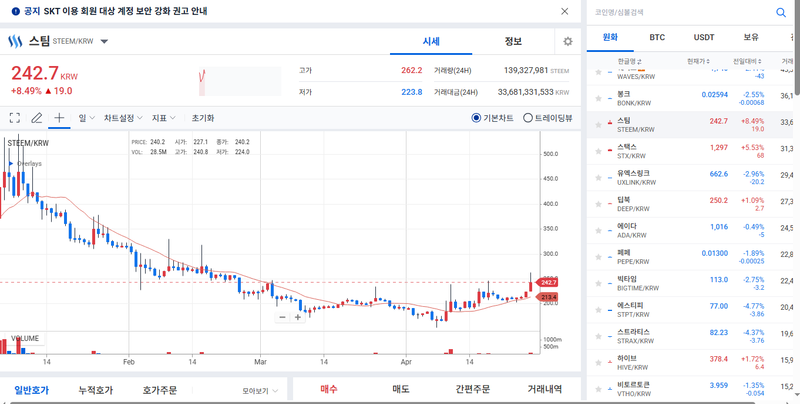The height and width of the screenshot is (404, 800).
Task: Toggle fullscreen chart icon
Action: [x=15, y=118]
